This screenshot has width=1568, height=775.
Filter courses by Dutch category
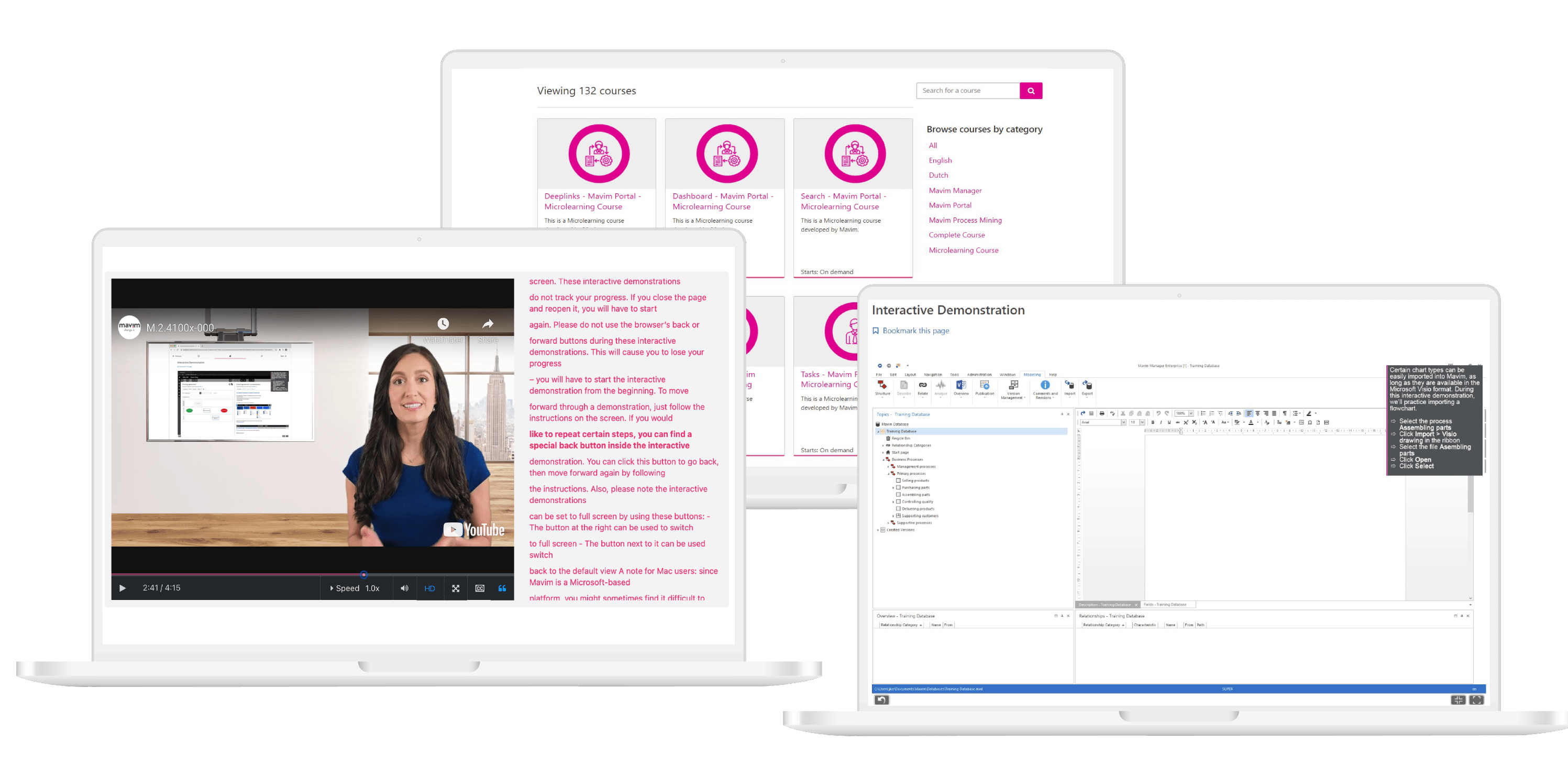[x=938, y=174]
